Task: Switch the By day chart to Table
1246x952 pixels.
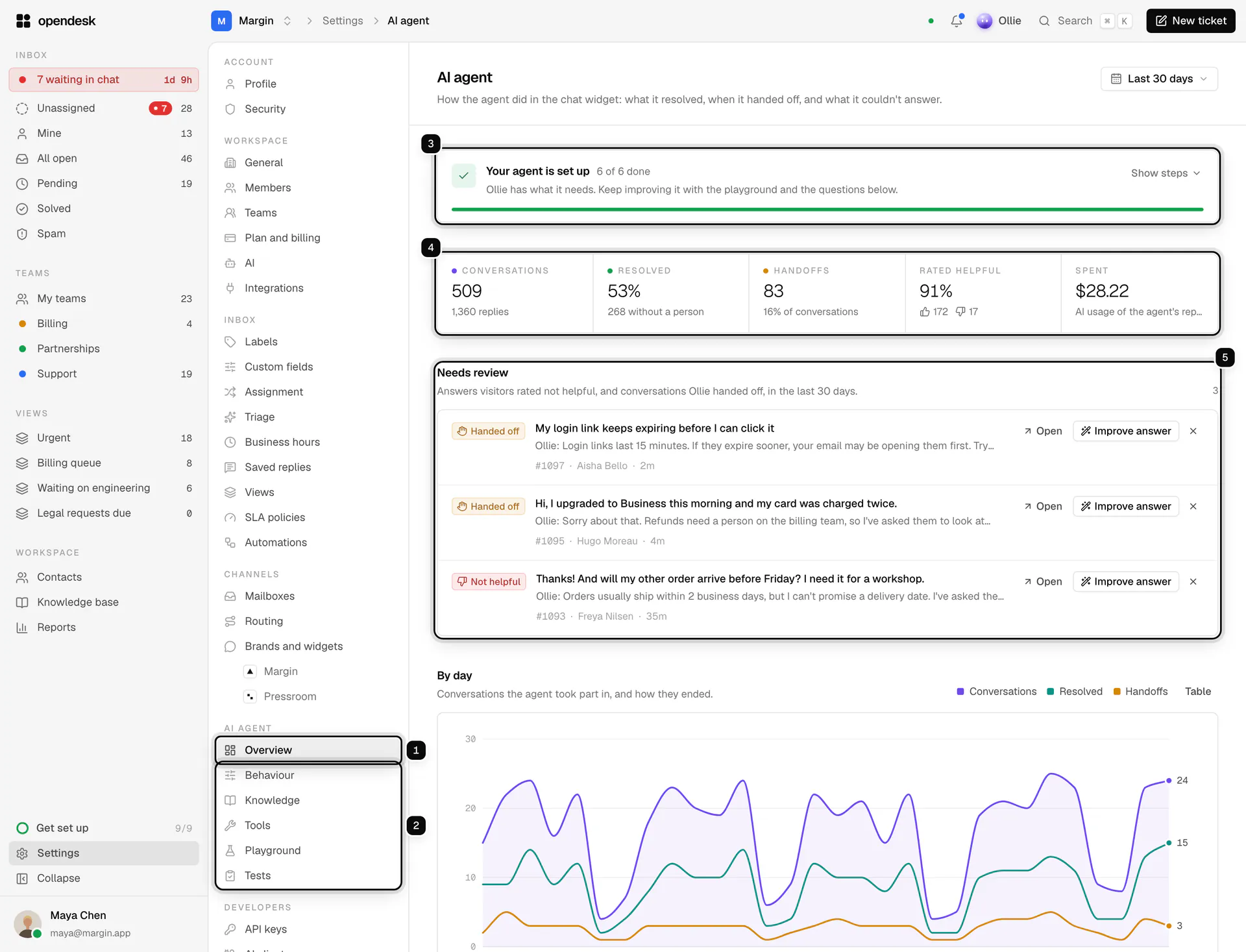Action: pos(1198,692)
